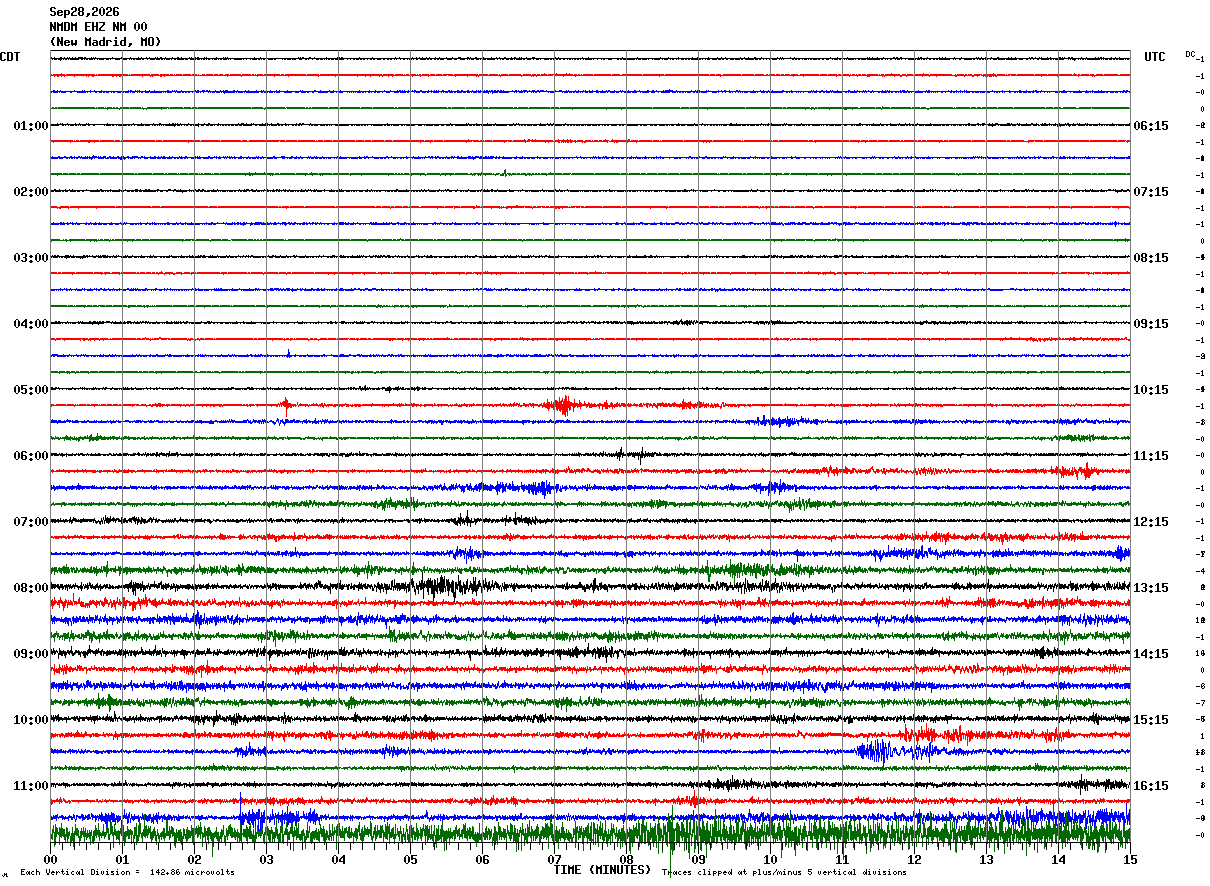1210x886 pixels.
Task: Click the UTC column header
Action: point(1155,57)
